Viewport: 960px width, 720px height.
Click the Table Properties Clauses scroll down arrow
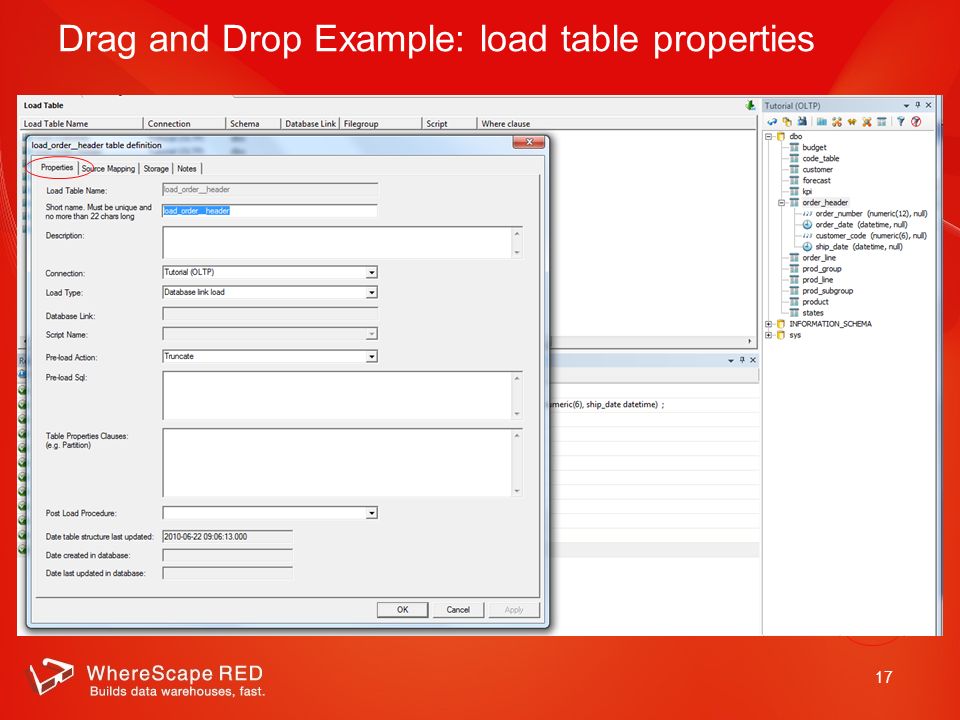517,491
